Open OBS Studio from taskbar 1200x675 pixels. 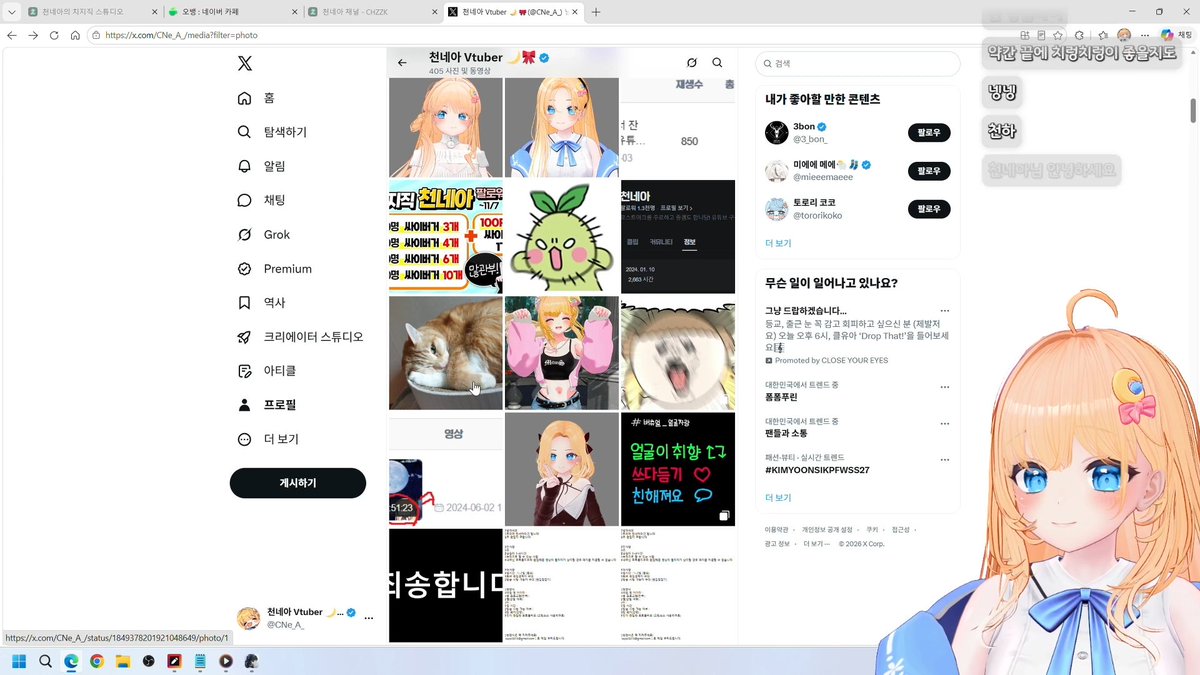click(x=149, y=661)
